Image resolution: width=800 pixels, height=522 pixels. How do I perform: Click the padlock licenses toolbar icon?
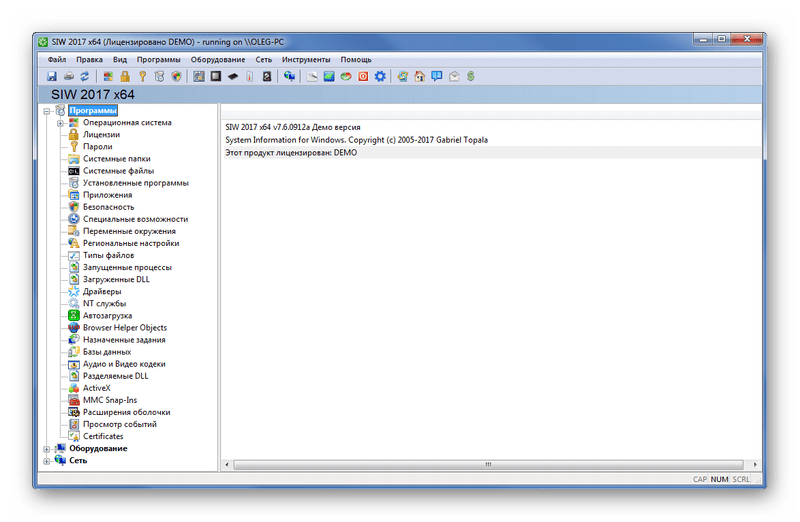point(125,77)
